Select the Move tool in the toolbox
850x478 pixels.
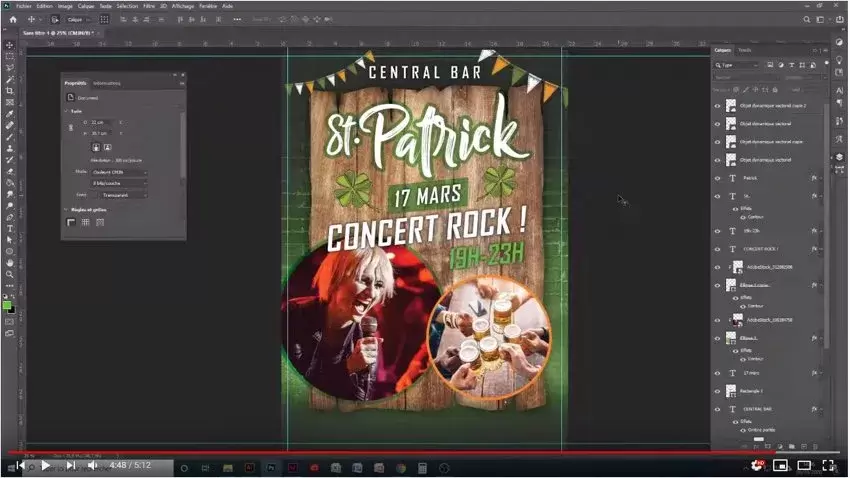(x=10, y=46)
